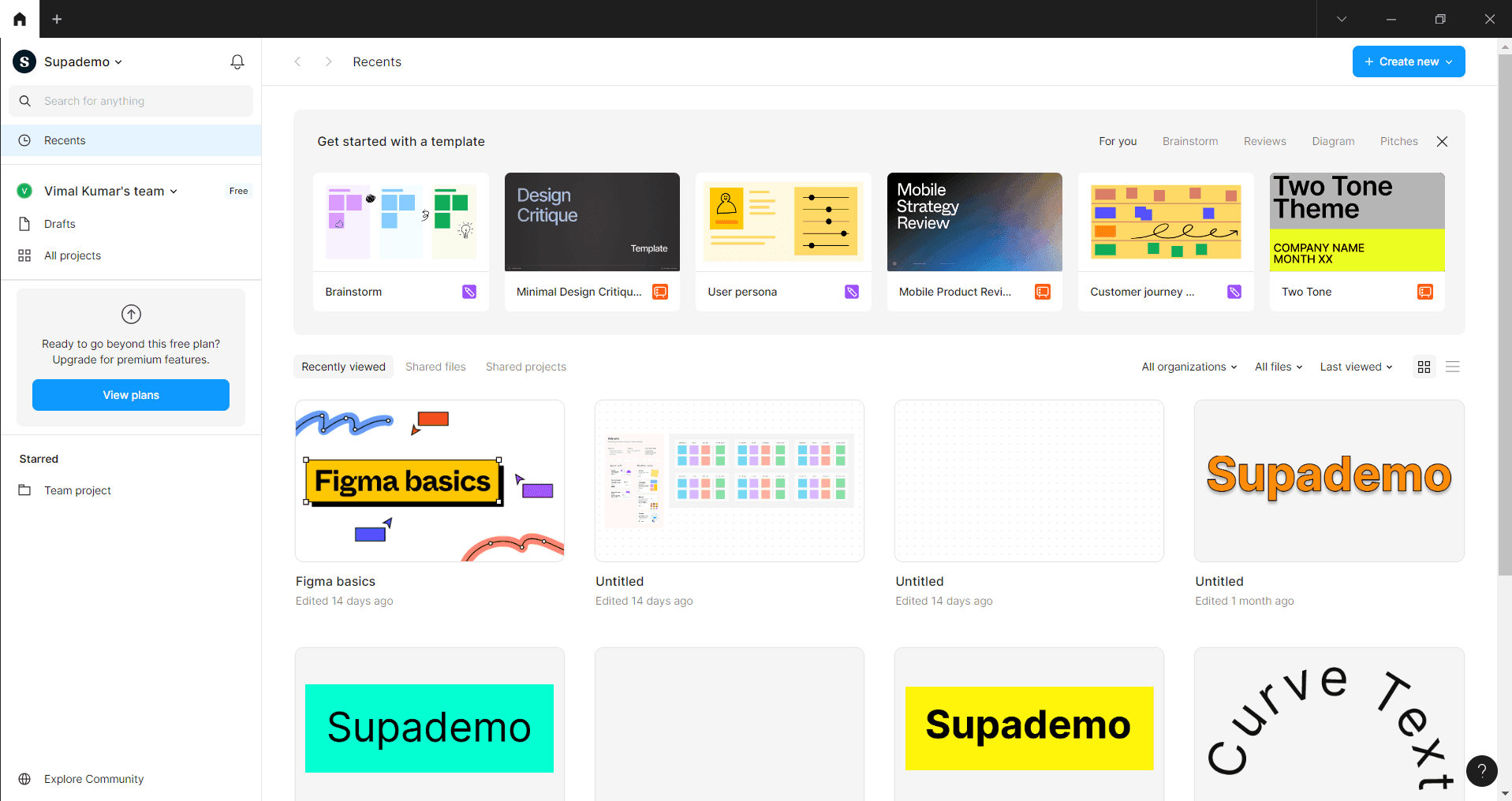Expand the Supademo account dropdown
Viewport: 1512px width, 801px height.
(83, 61)
